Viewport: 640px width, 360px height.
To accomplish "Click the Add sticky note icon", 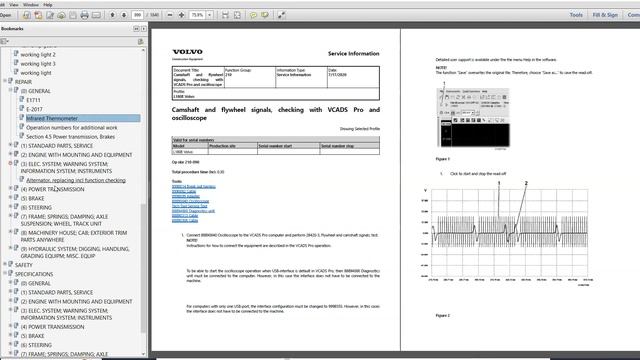I will pyautogui.click(x=253, y=15).
